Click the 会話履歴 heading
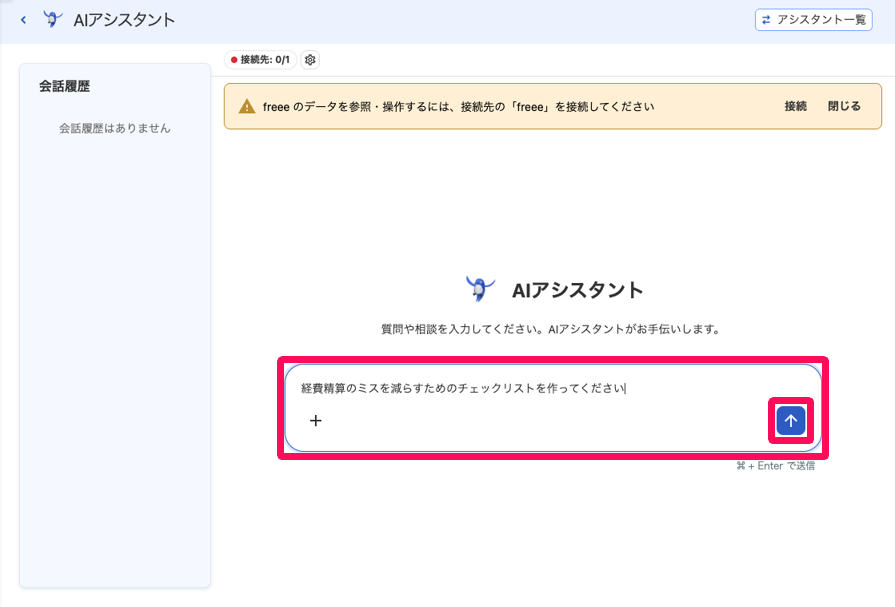The width and height of the screenshot is (895, 607). click(64, 86)
